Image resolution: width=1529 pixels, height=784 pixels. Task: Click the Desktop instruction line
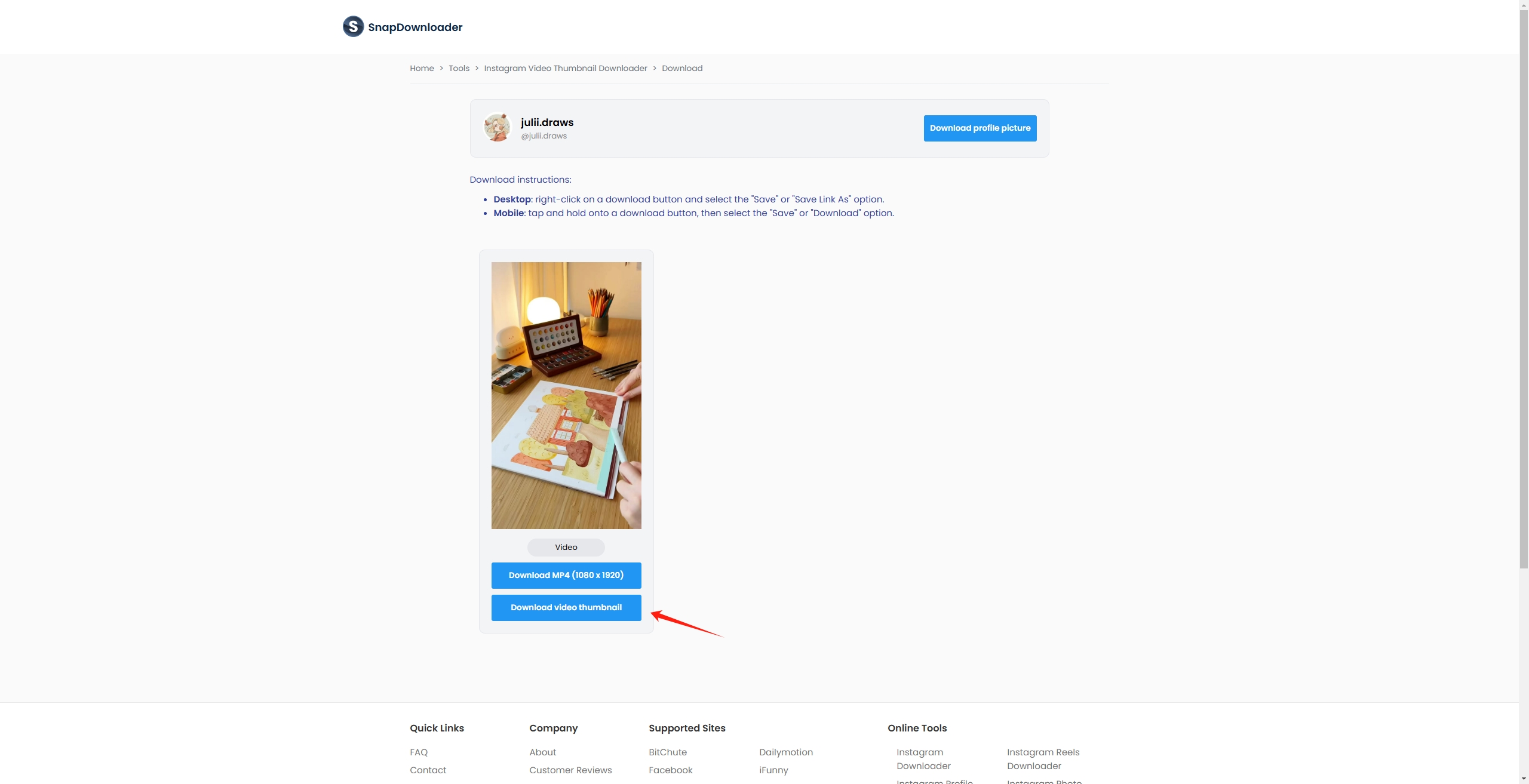[x=689, y=199]
